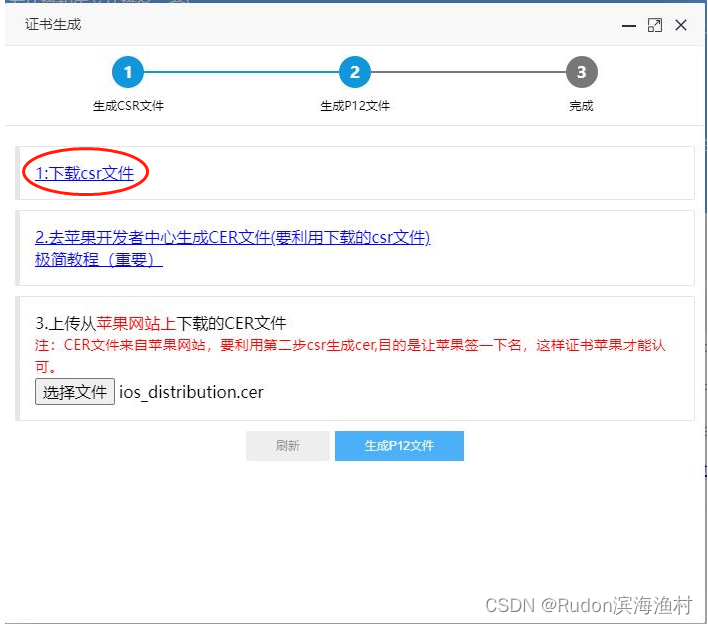Click step 2 circle icon
708x625 pixels.
click(x=355, y=72)
